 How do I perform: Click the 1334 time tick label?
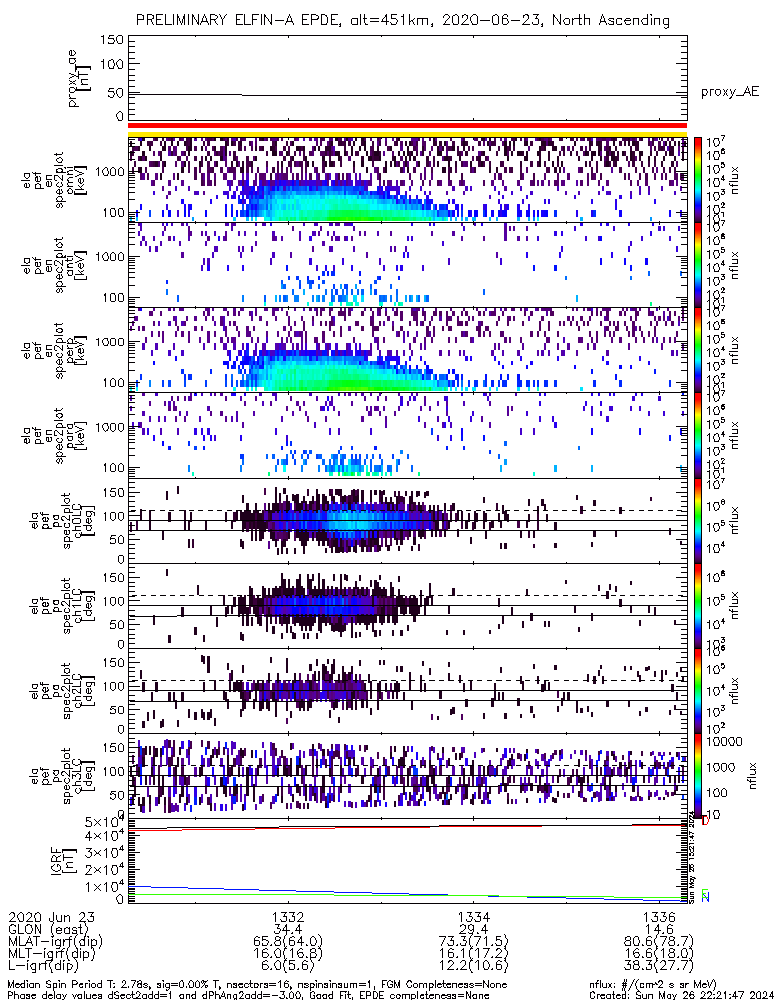point(473,916)
